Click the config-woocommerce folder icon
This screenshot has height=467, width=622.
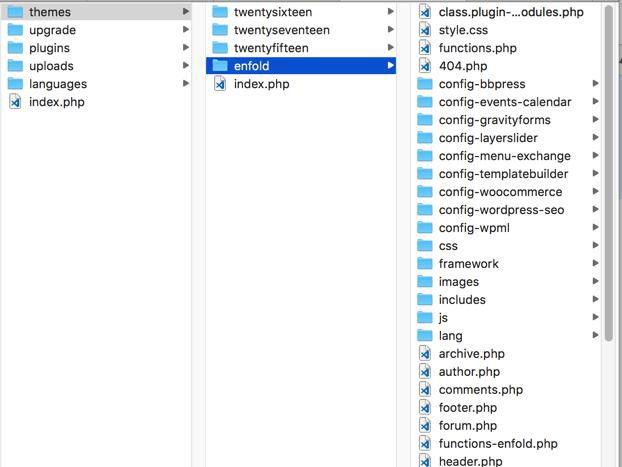424,192
